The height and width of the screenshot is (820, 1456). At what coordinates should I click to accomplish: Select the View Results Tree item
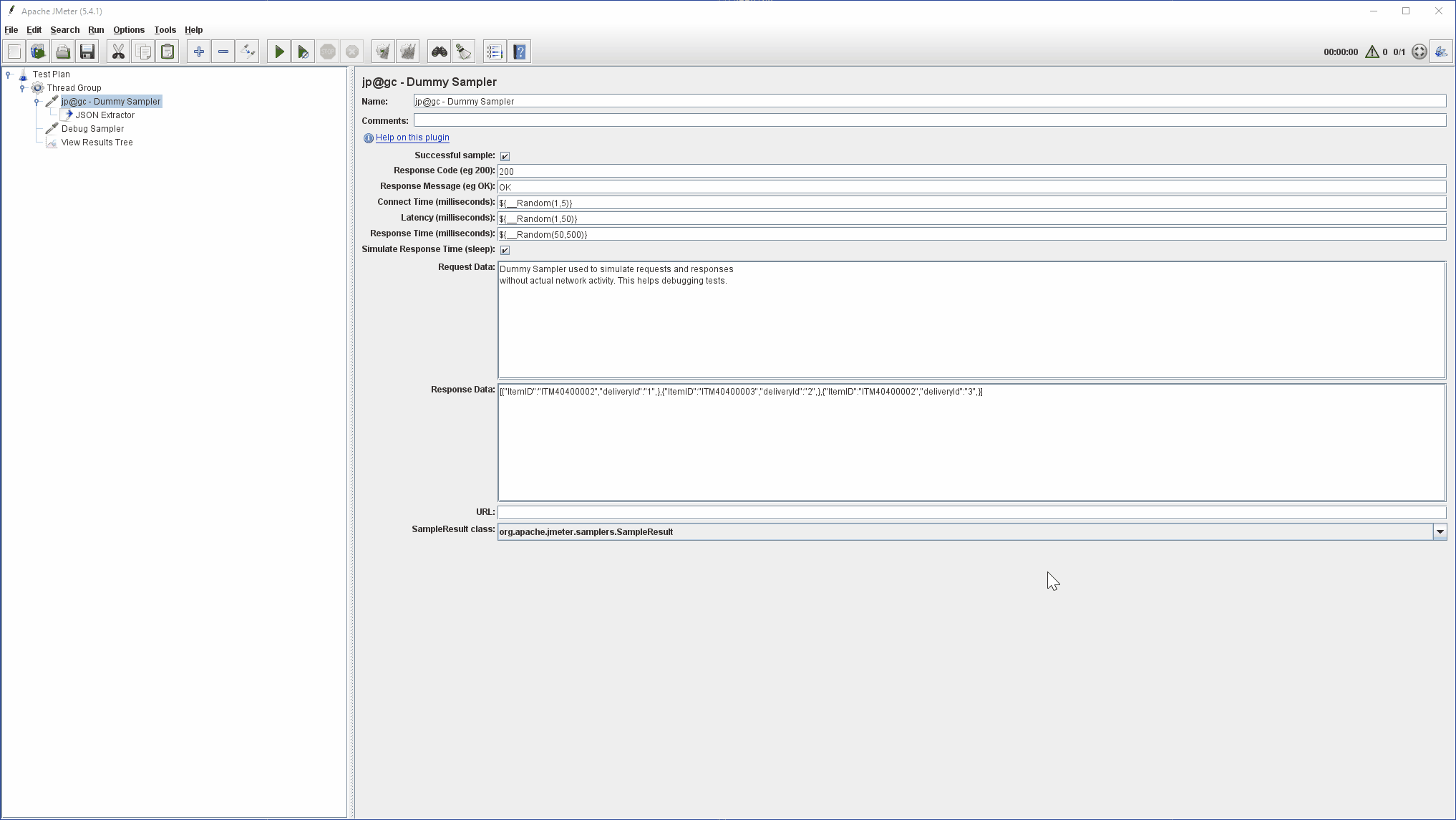coord(97,142)
